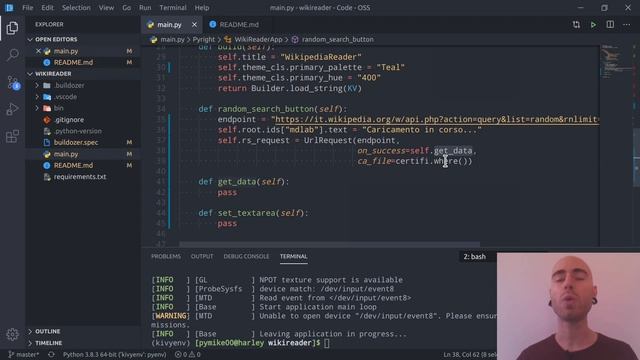Open editor More Actions ellipsis
This screenshot has width=640, height=360.
(x=627, y=24)
